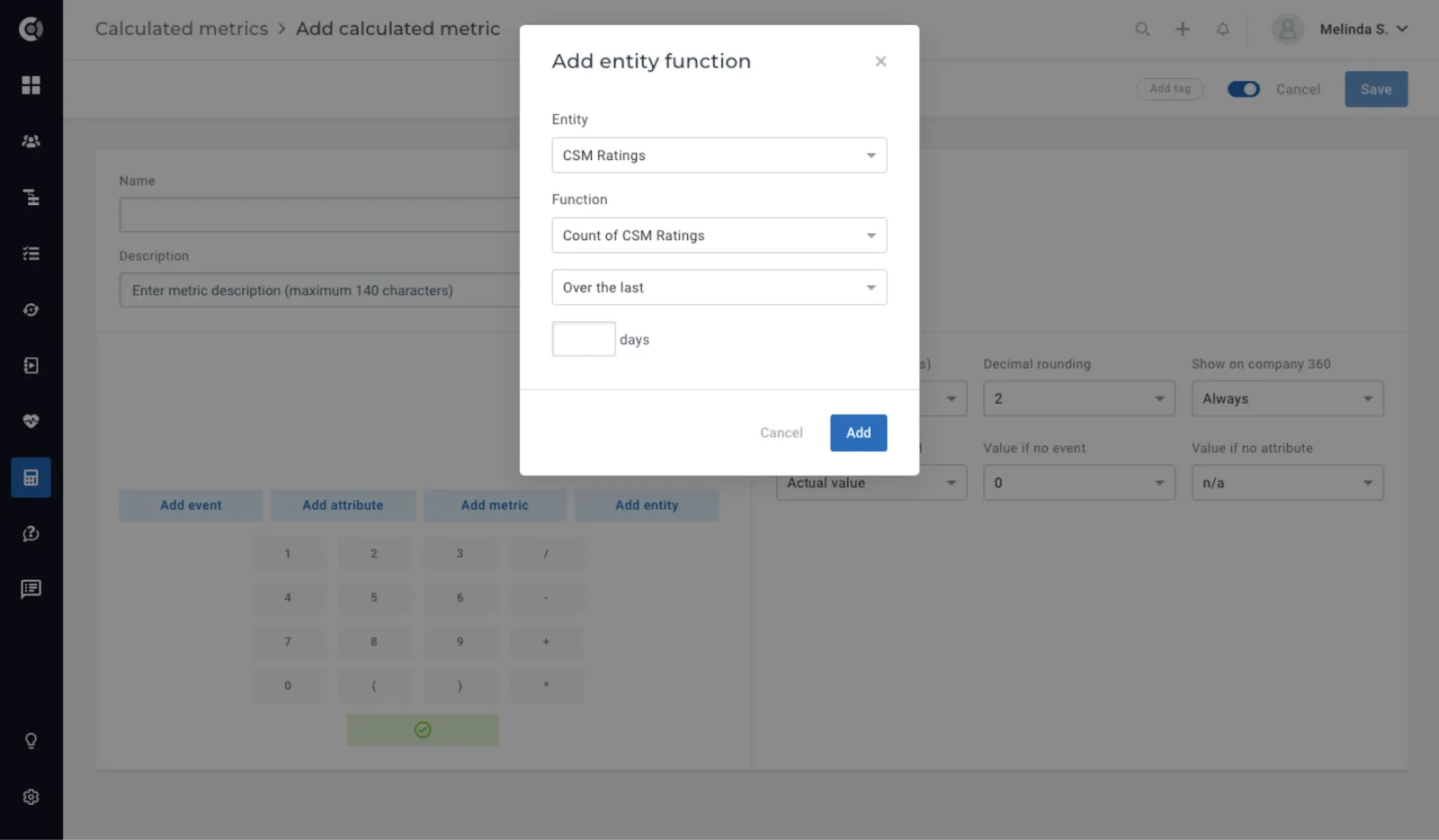Open the Count of CSM Ratings dropdown
The height and width of the screenshot is (840, 1439).
(x=719, y=236)
